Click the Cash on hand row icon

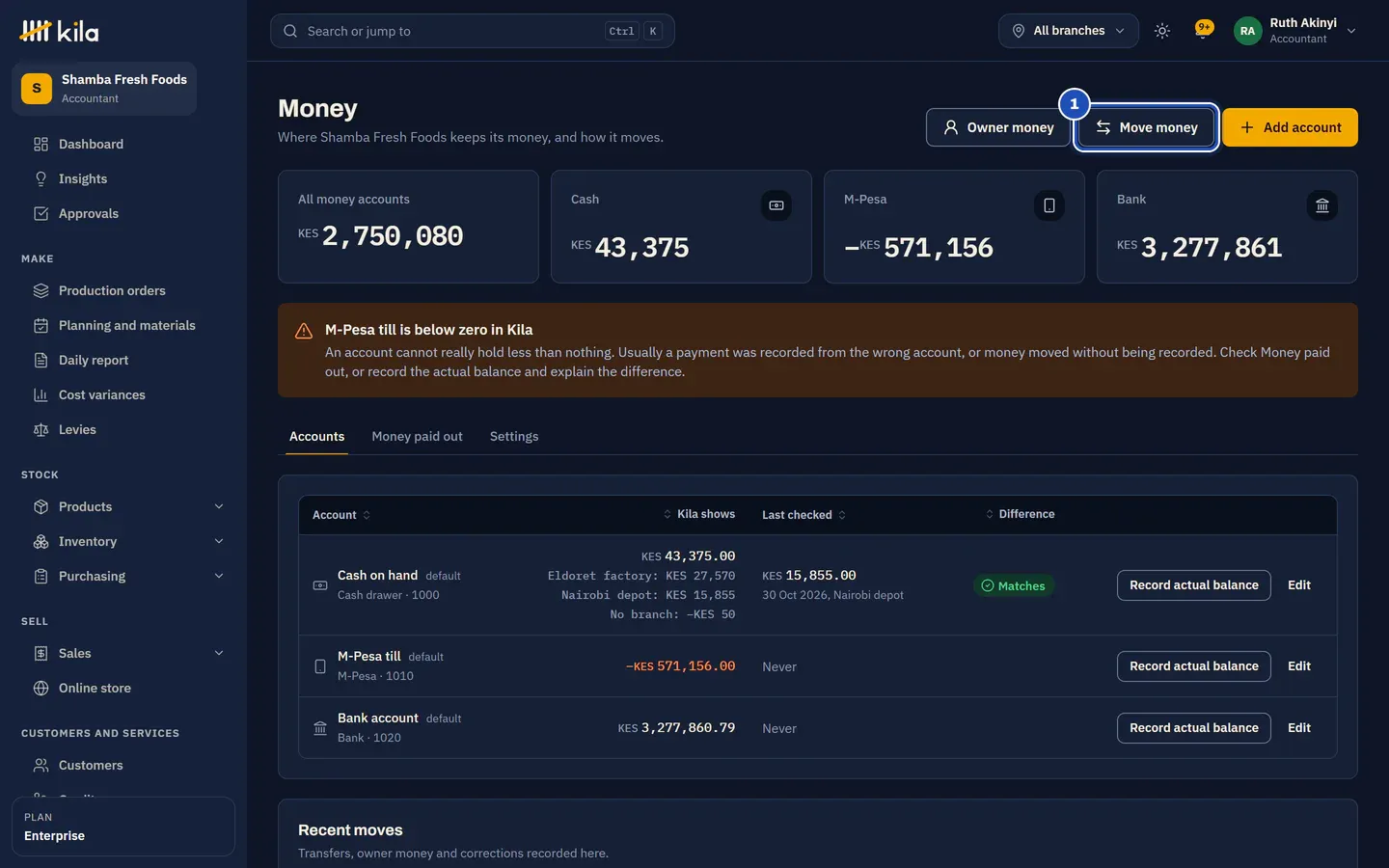[x=320, y=585]
